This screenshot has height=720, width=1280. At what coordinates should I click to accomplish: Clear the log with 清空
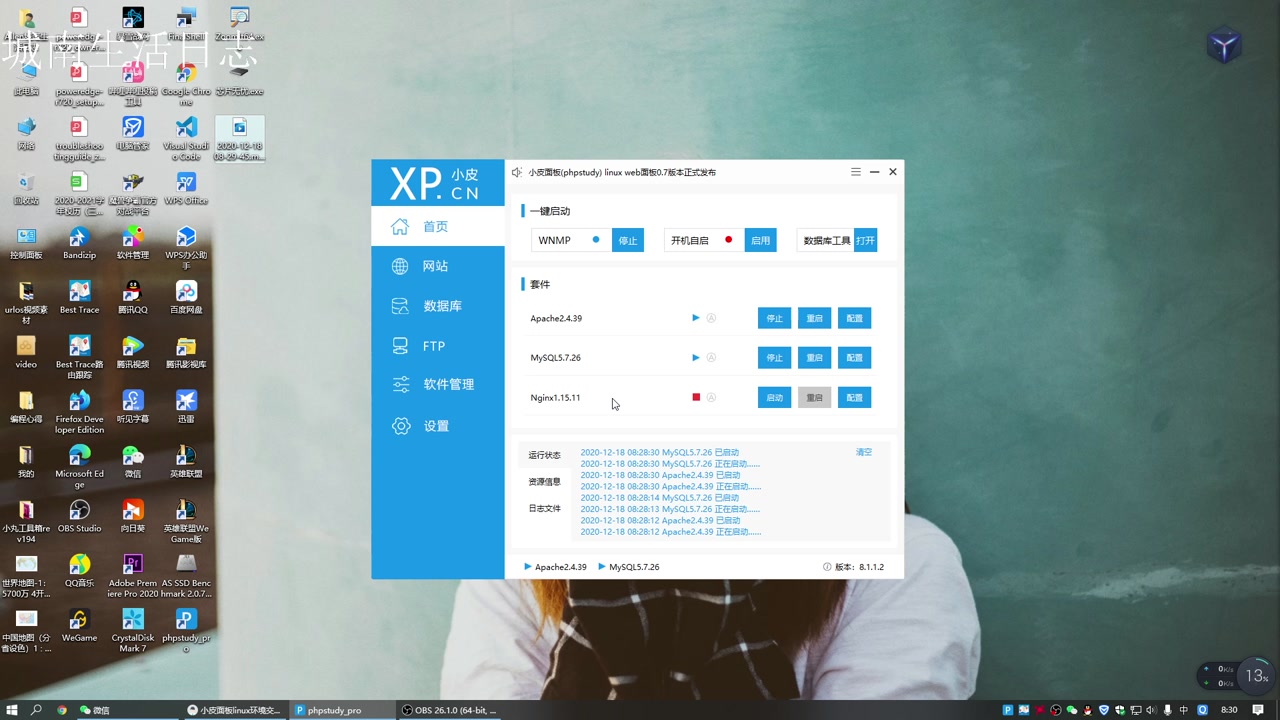tap(864, 452)
